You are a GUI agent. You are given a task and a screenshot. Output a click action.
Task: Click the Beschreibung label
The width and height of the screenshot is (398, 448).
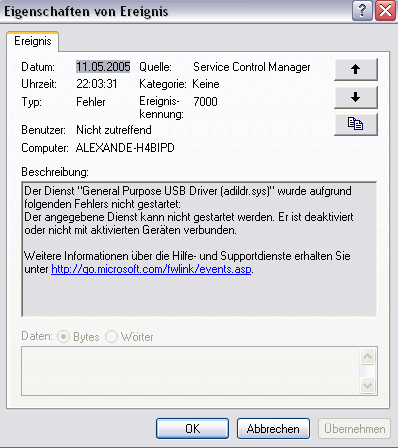tap(55, 172)
